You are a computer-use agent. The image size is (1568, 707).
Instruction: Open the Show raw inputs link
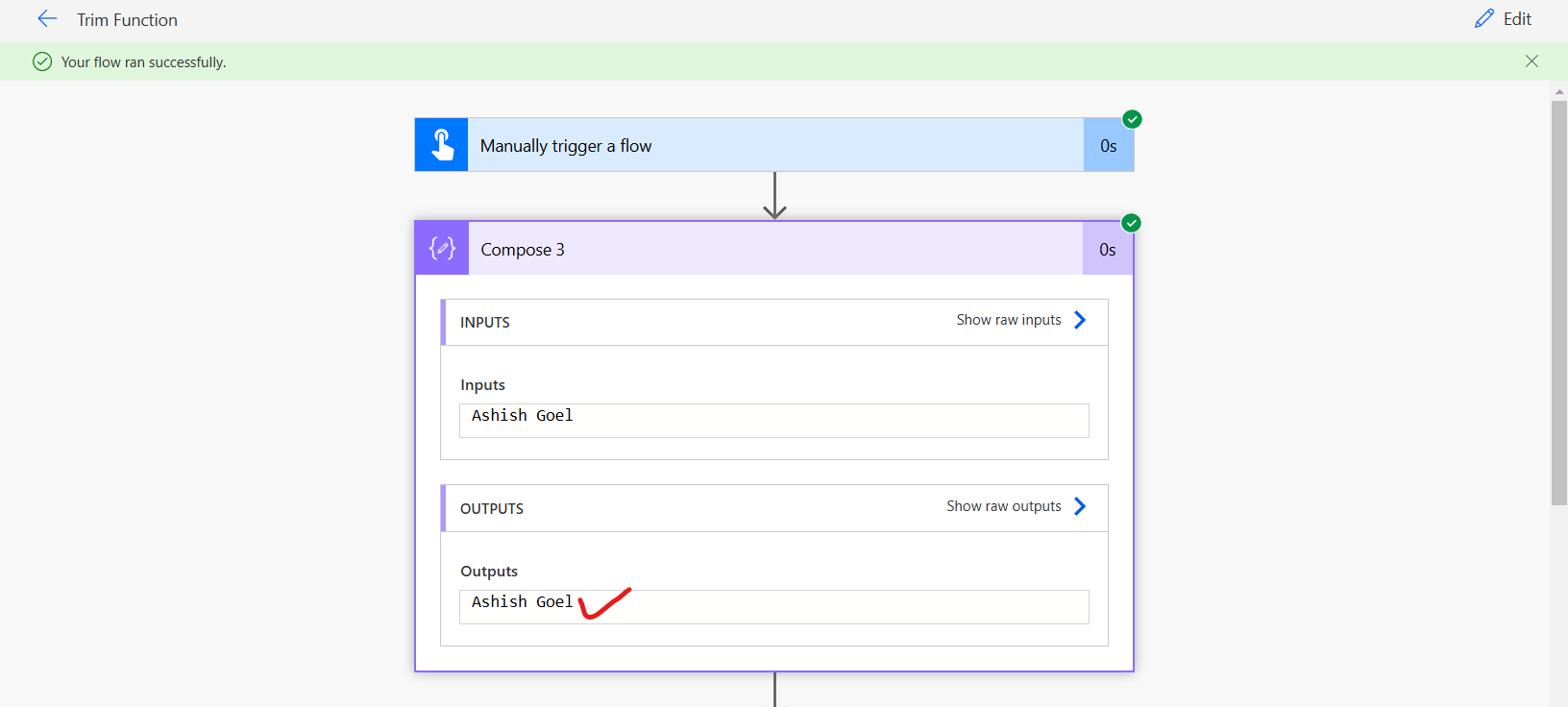[1008, 320]
